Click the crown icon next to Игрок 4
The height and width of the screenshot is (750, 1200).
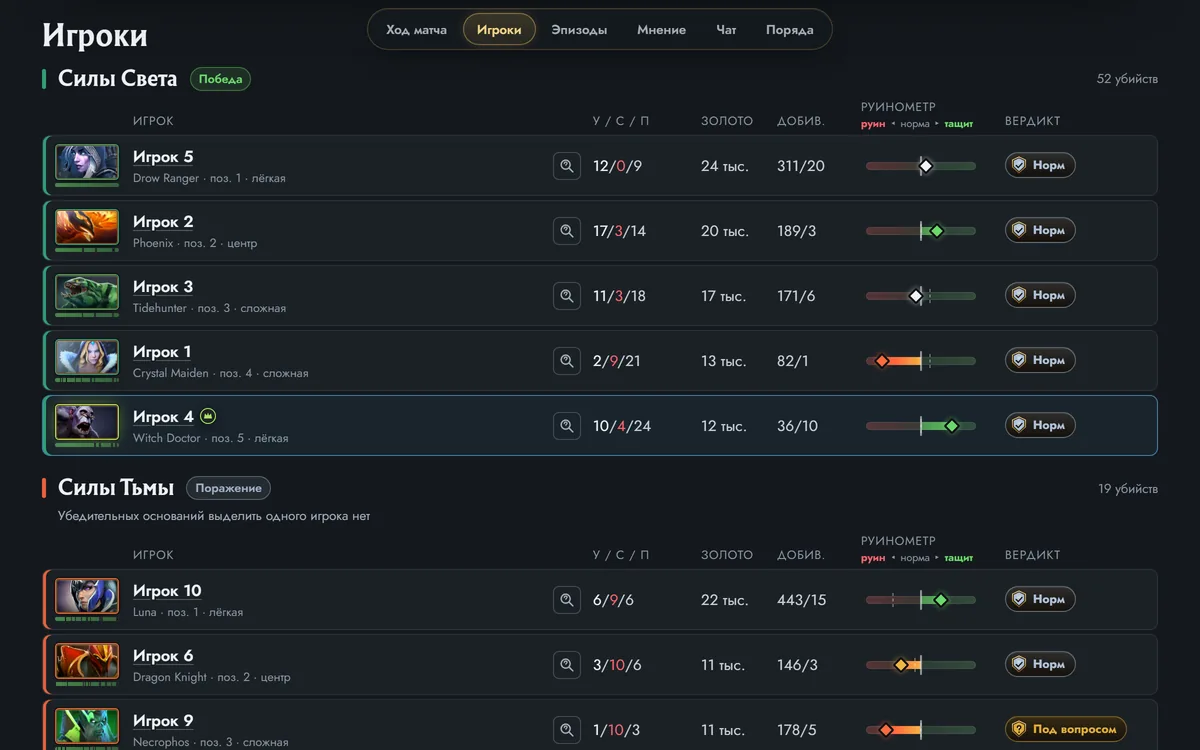[208, 416]
